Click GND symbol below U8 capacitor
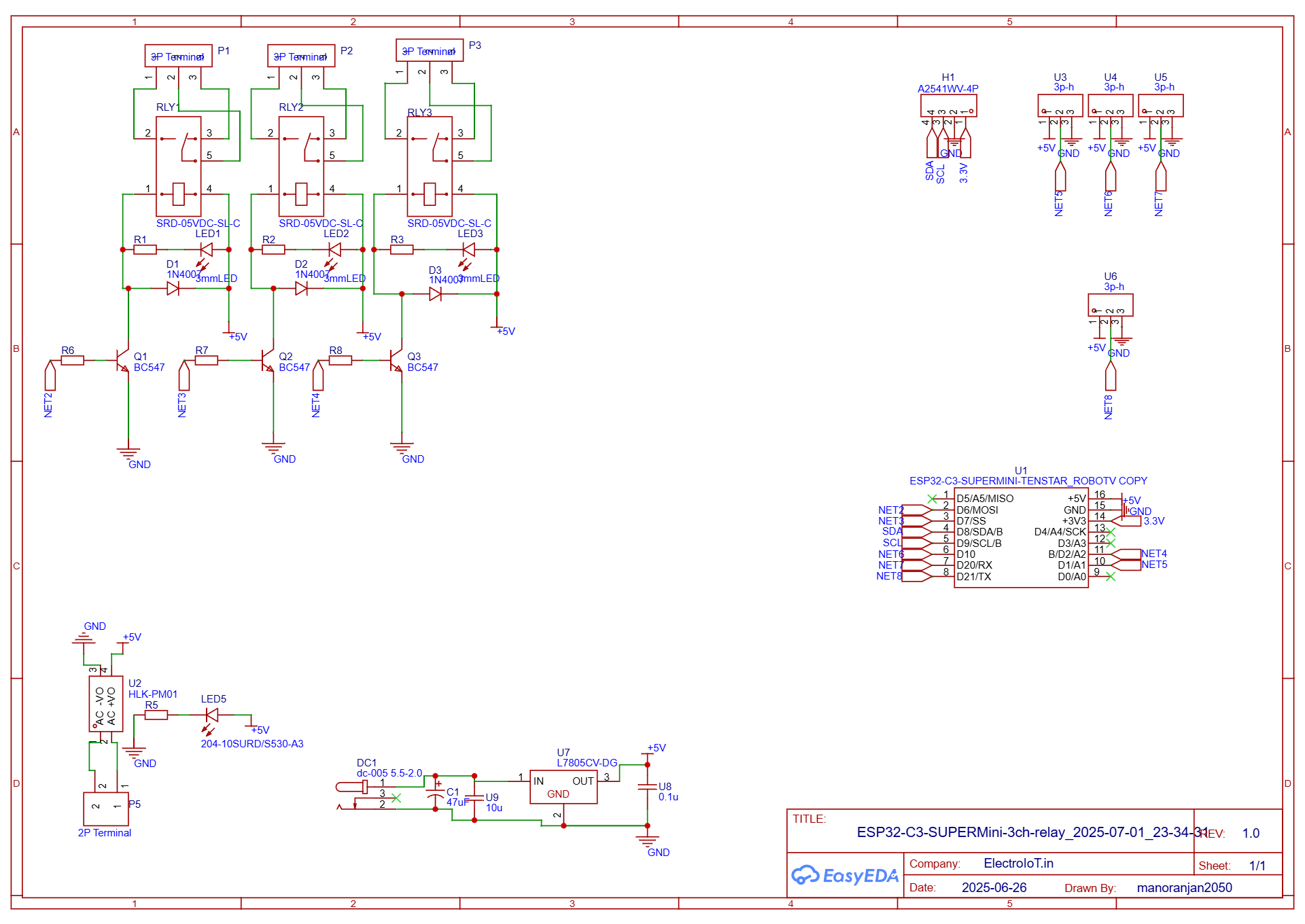Image resolution: width=1305 pixels, height=924 pixels. coord(647,842)
